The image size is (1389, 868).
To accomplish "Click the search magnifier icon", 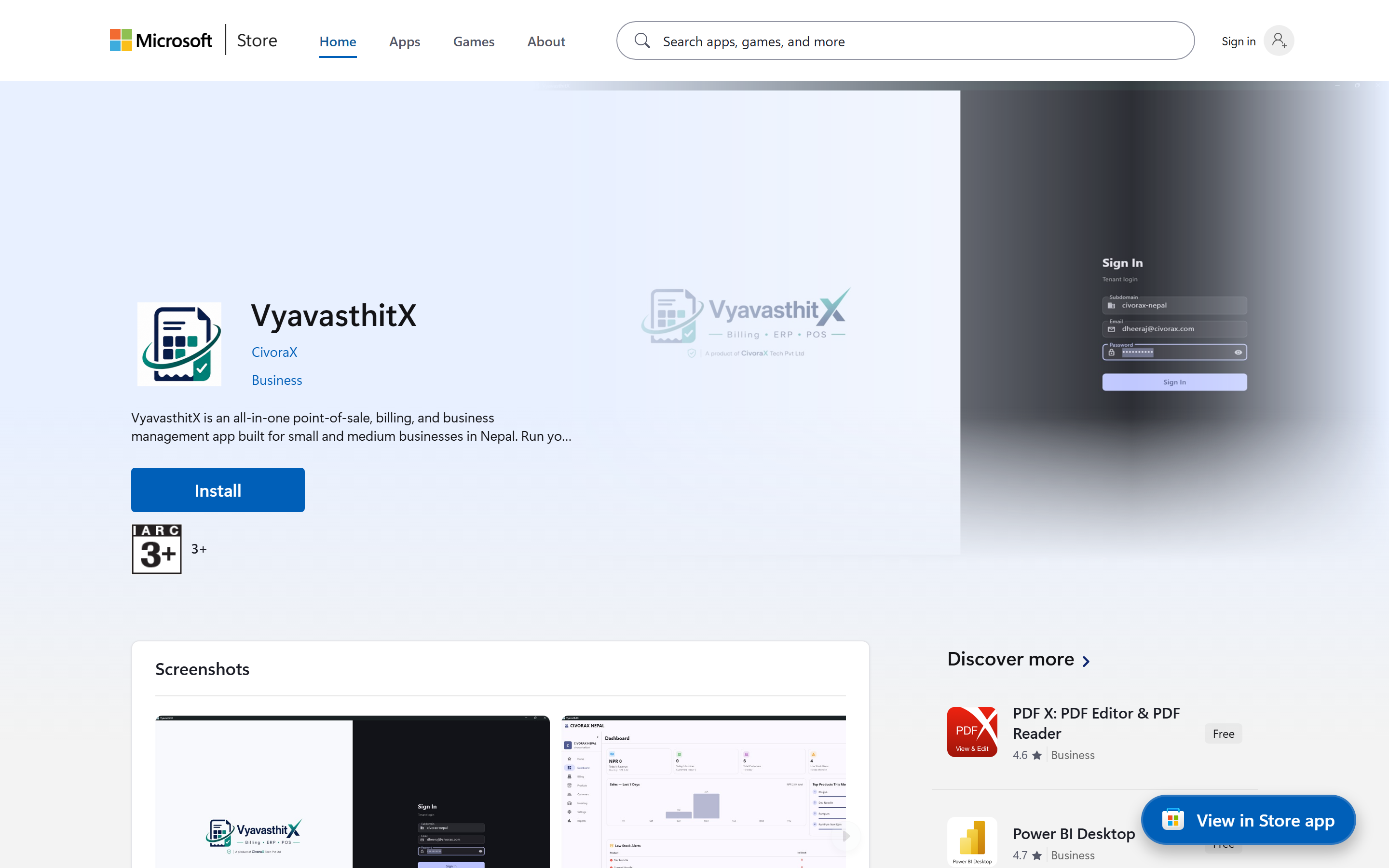I will click(642, 41).
